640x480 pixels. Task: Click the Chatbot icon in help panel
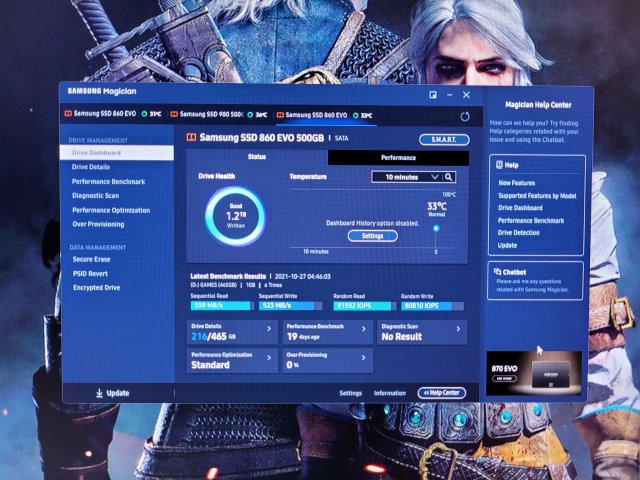click(x=494, y=270)
